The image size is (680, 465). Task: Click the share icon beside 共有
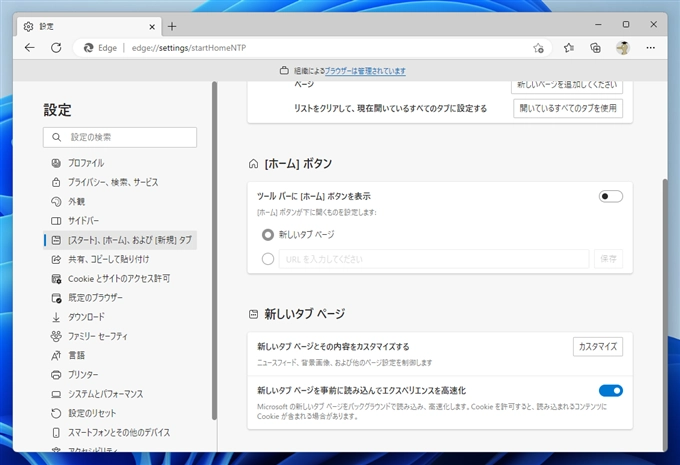pos(56,259)
